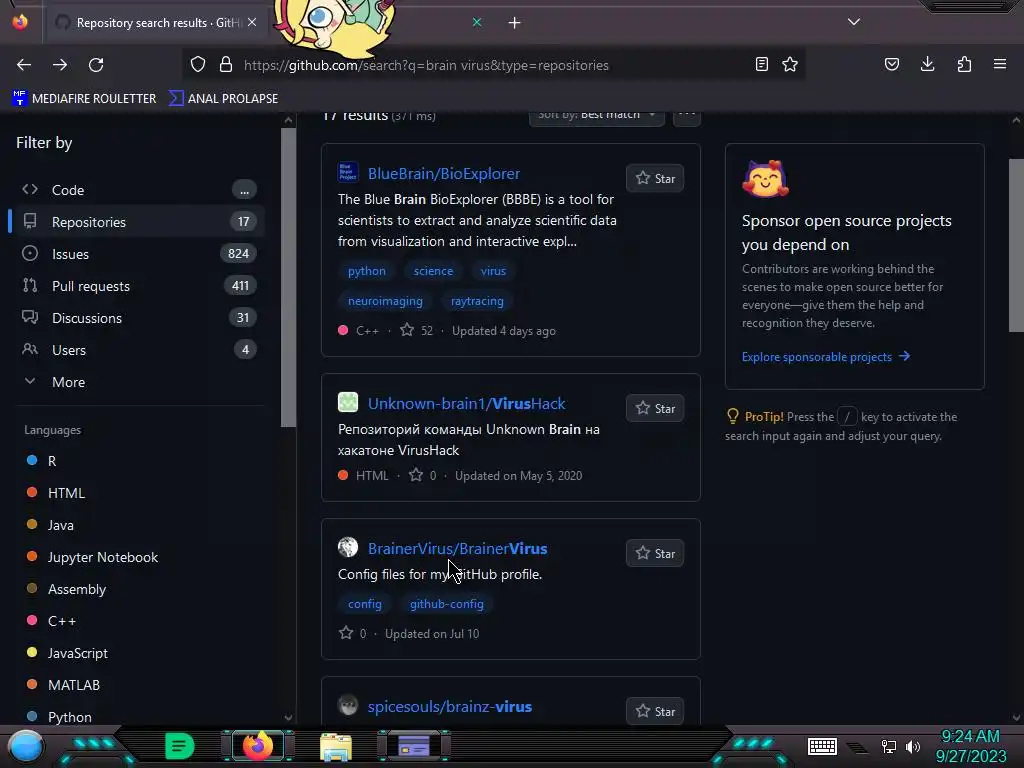This screenshot has width=1024, height=768.
Task: Reload the page with the refresh icon
Action: click(x=96, y=65)
